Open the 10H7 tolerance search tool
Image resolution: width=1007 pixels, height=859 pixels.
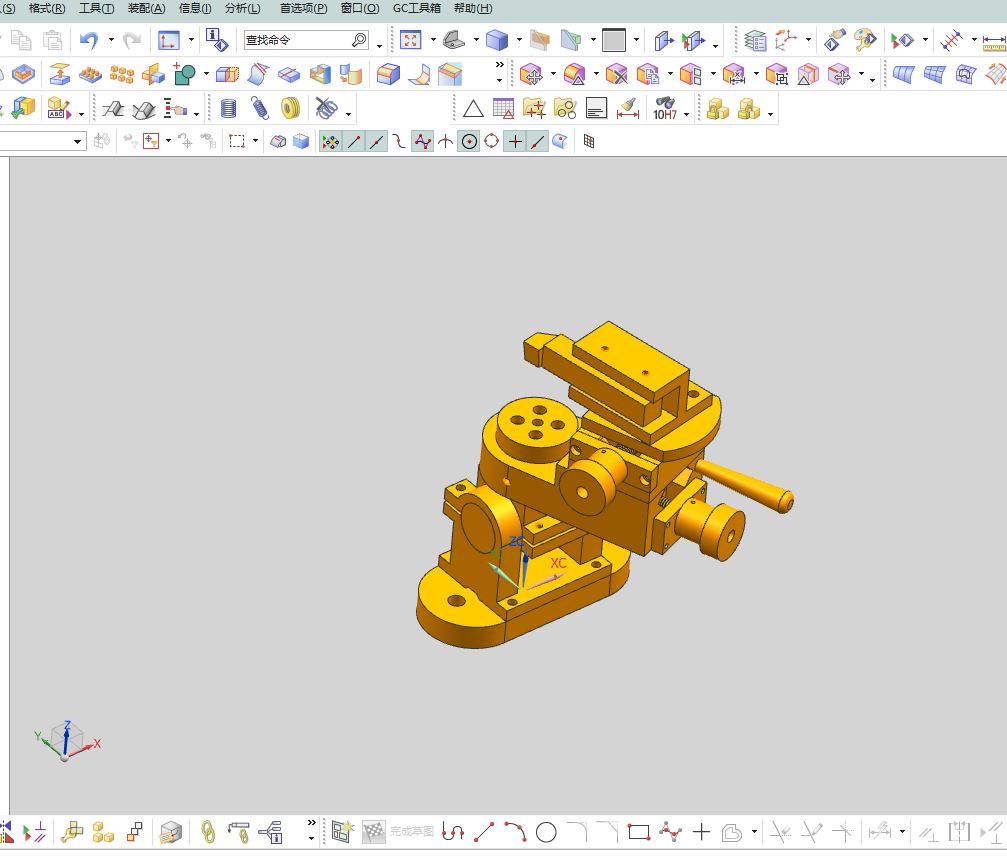665,108
